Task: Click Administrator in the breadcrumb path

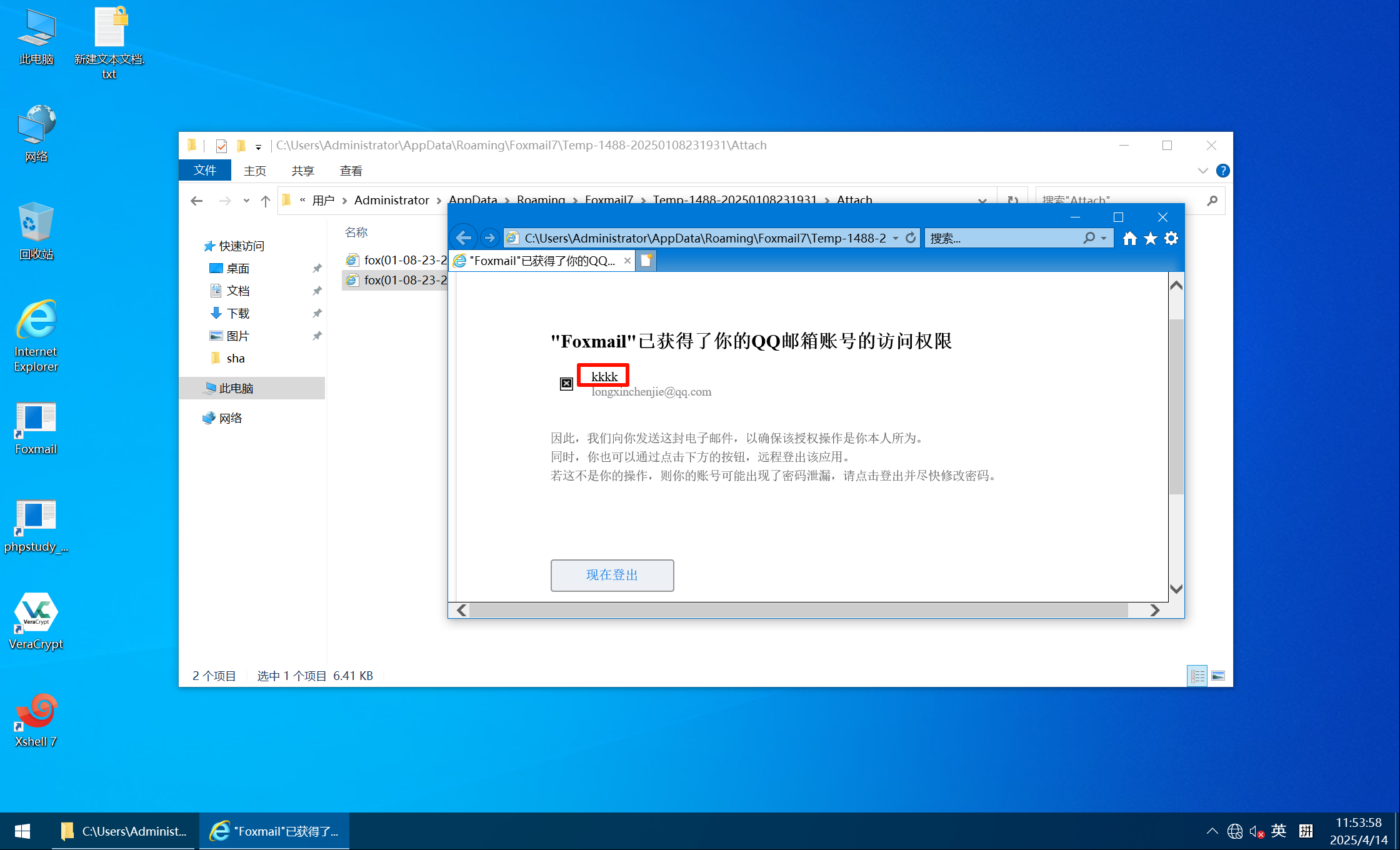Action: click(392, 200)
